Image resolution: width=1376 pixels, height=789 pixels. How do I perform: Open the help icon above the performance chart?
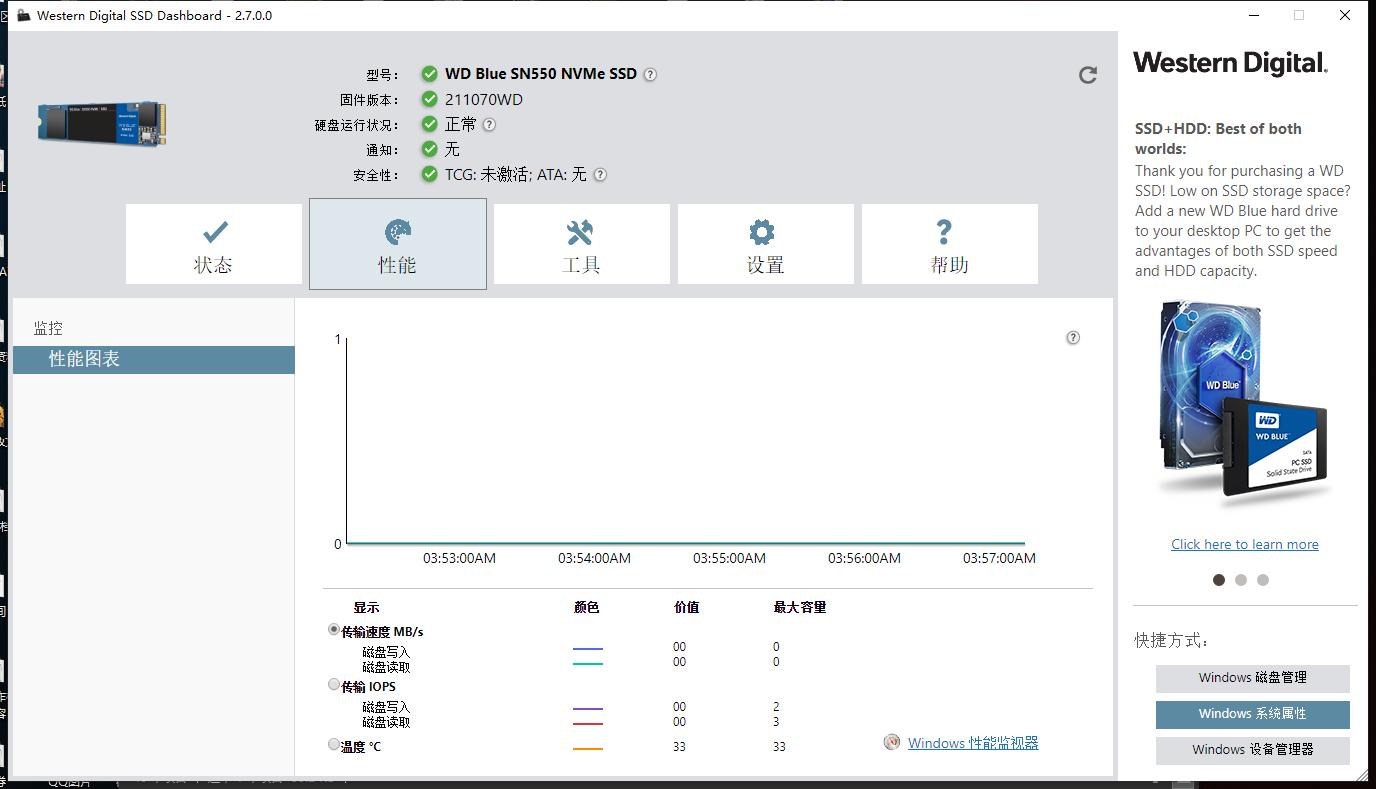pos(1072,338)
